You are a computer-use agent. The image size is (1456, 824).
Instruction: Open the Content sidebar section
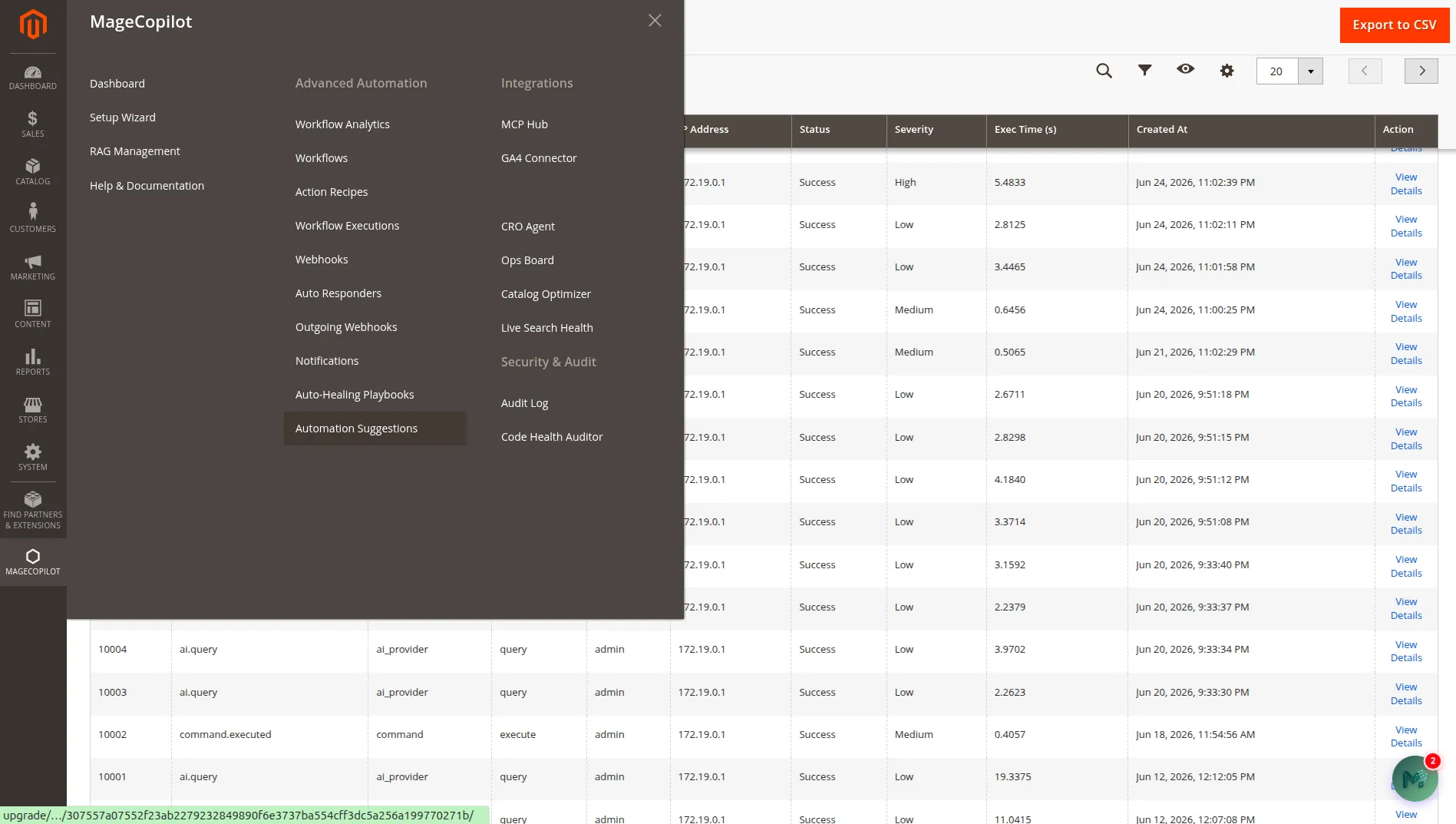[33, 315]
